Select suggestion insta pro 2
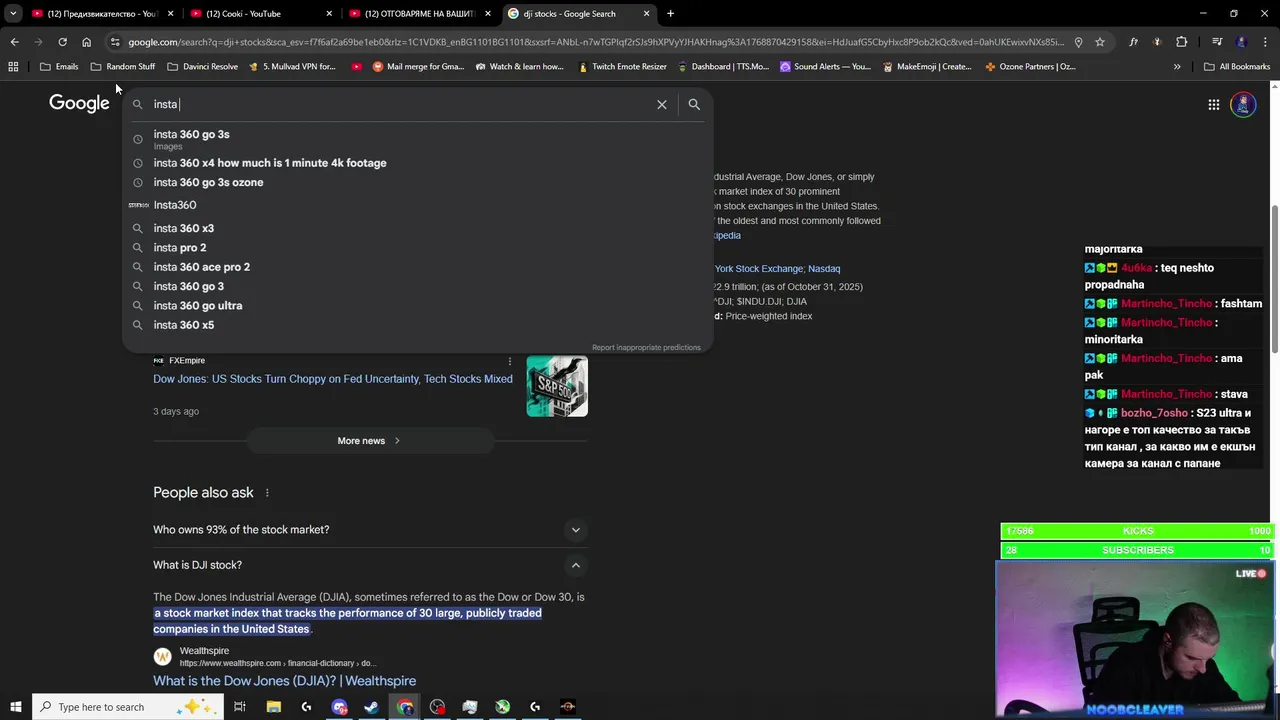The image size is (1280, 720). 418,248
